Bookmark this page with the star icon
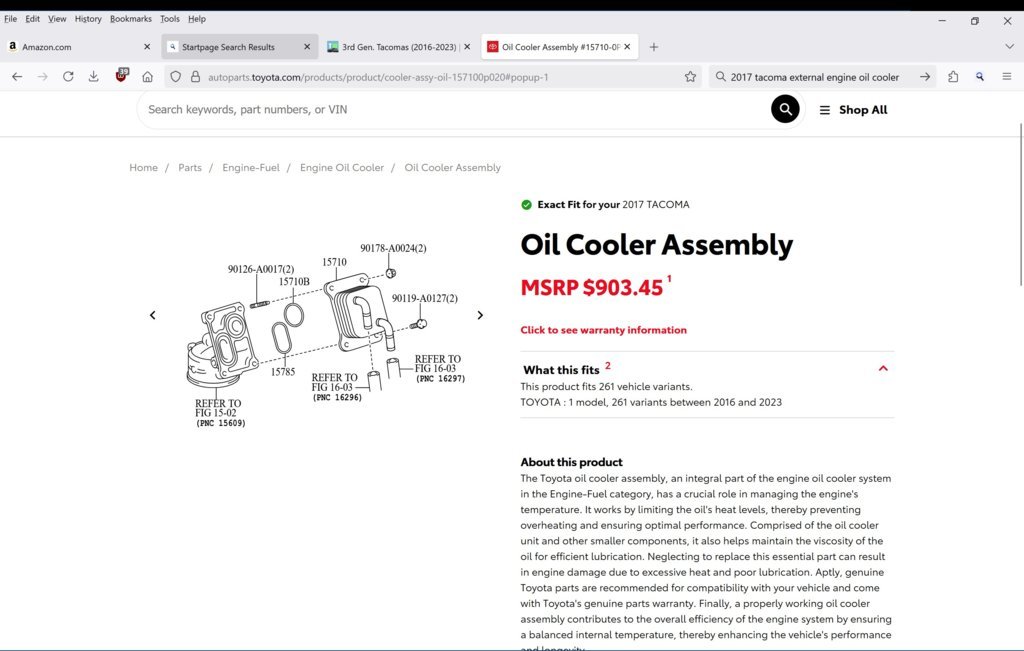This screenshot has height=651, width=1024. (690, 77)
